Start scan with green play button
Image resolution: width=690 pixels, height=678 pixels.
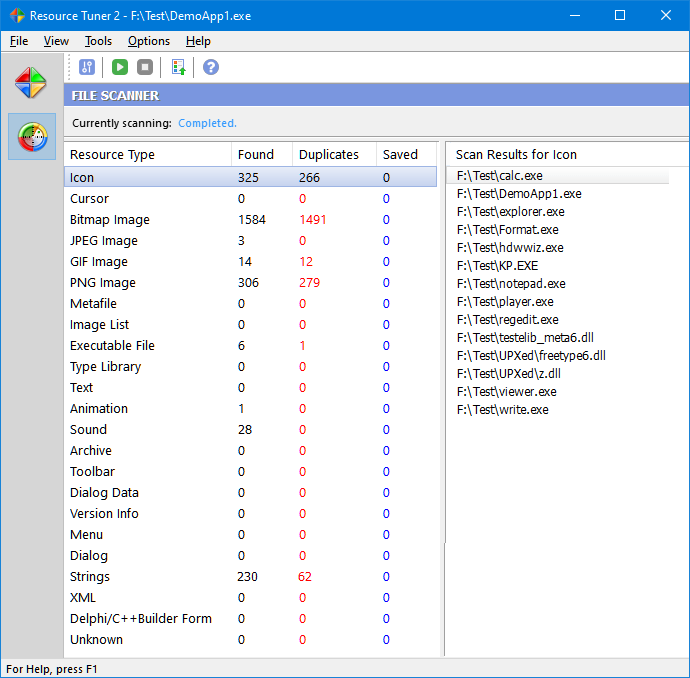click(x=120, y=67)
